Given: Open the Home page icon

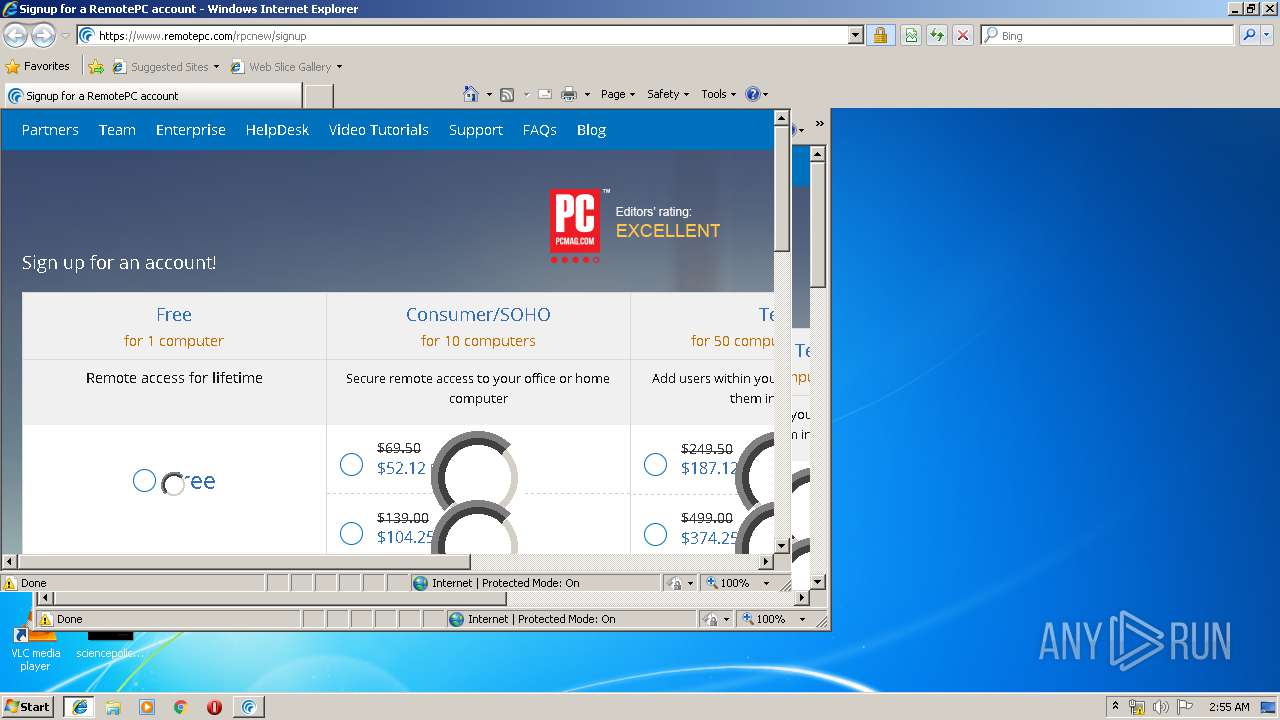Looking at the screenshot, I should tap(471, 94).
